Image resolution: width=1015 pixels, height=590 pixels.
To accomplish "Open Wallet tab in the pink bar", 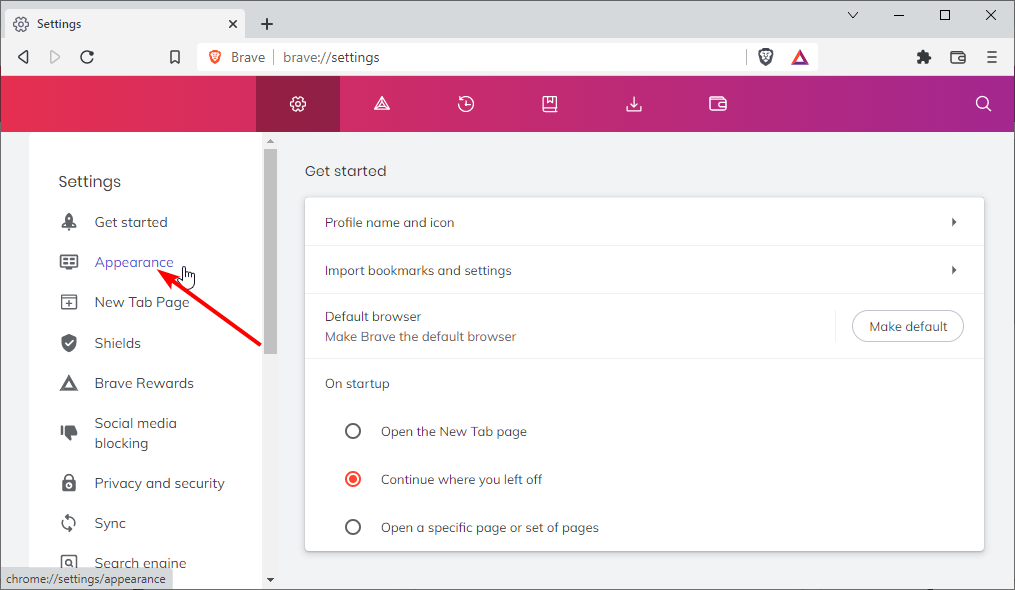I will 718,104.
